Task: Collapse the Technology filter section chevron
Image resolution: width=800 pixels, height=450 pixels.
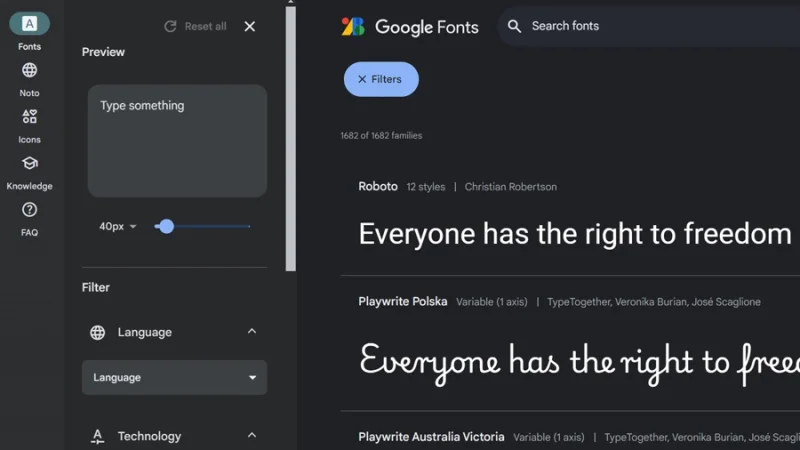Action: coord(252,436)
